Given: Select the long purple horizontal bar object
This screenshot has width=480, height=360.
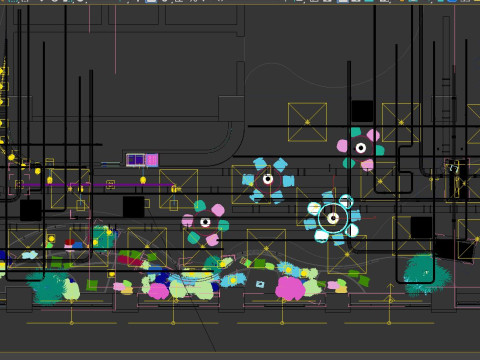Looking at the screenshot, I should pos(97,184).
